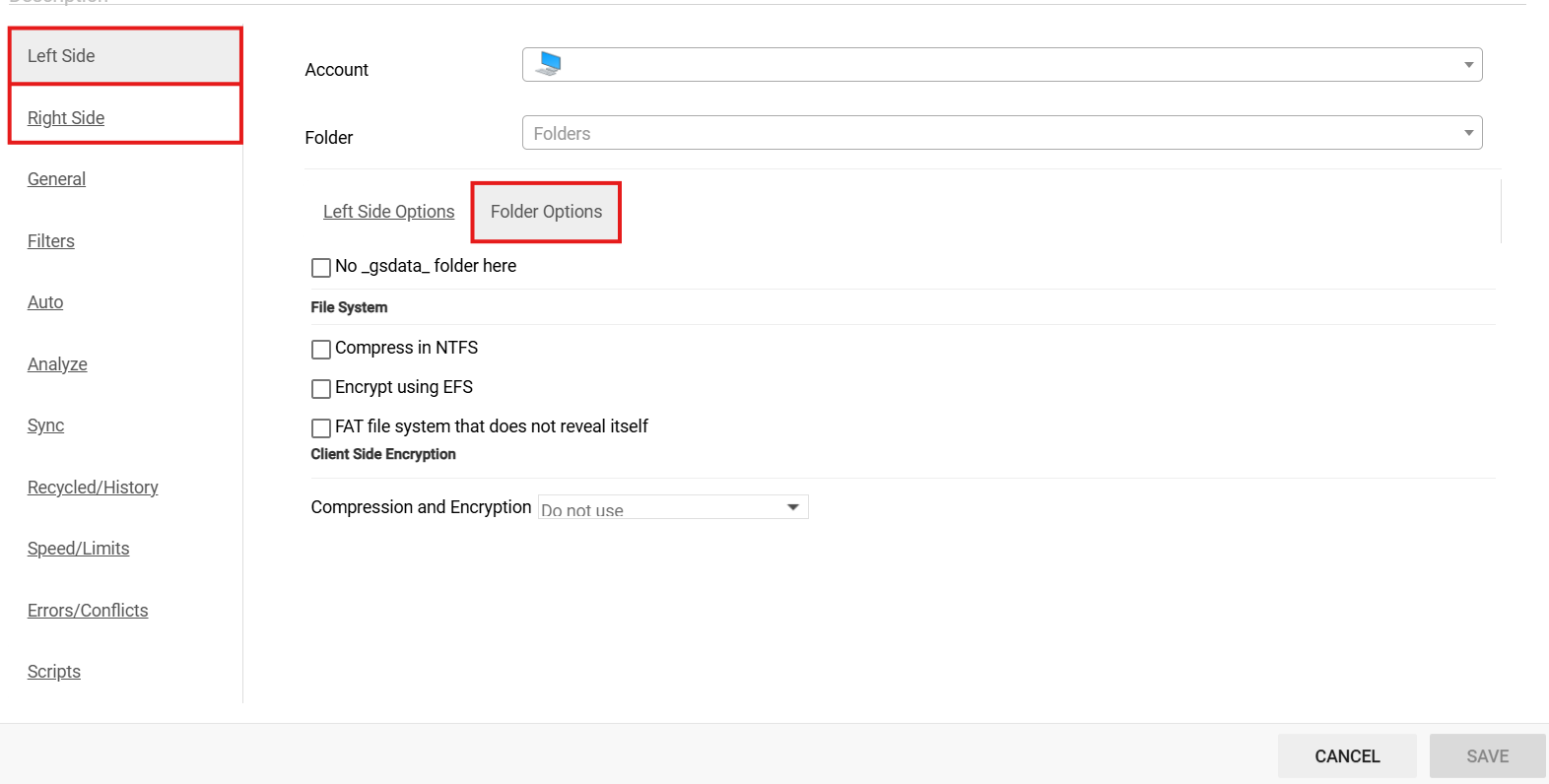Click into the Folders input field
Screen dimensions: 1549x784
click(985, 133)
